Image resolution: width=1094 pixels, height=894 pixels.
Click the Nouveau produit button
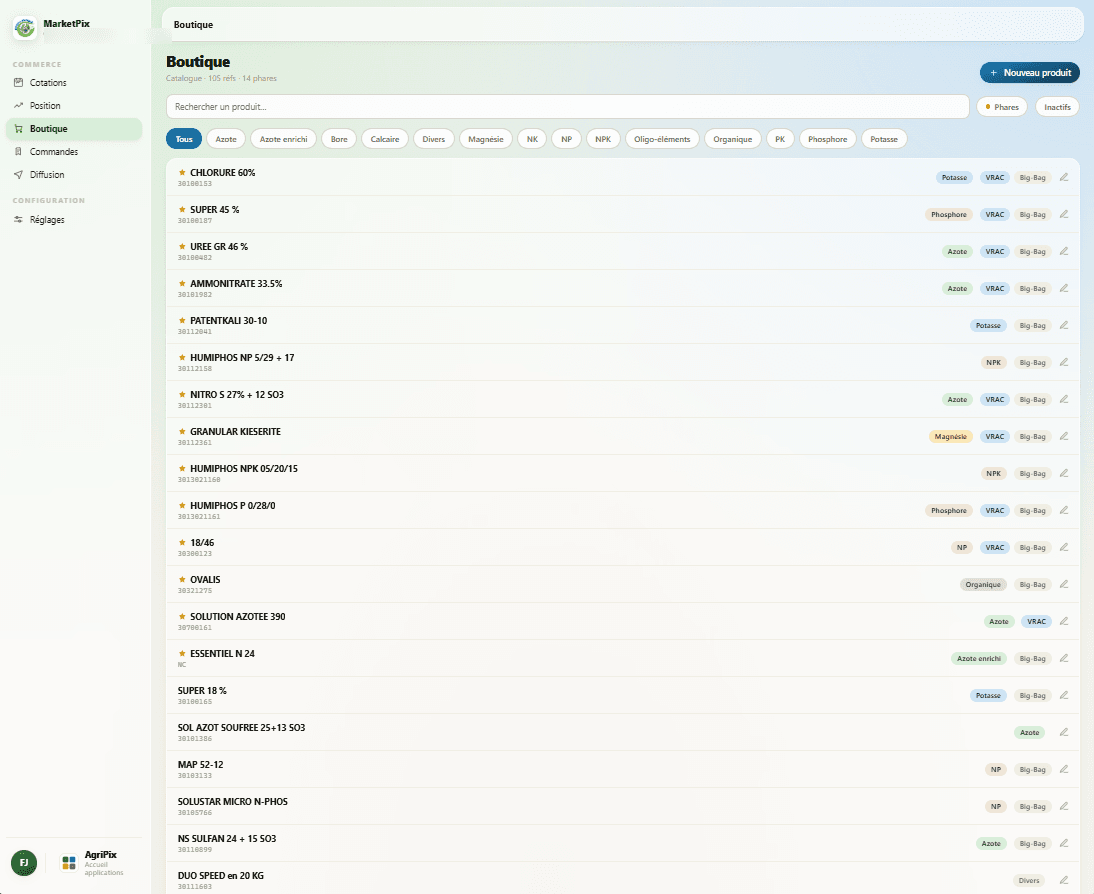1030,73
